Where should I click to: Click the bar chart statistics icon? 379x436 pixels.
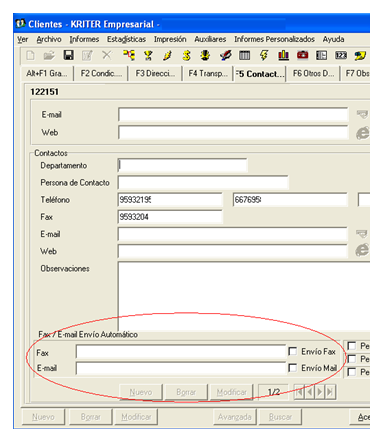tap(283, 55)
